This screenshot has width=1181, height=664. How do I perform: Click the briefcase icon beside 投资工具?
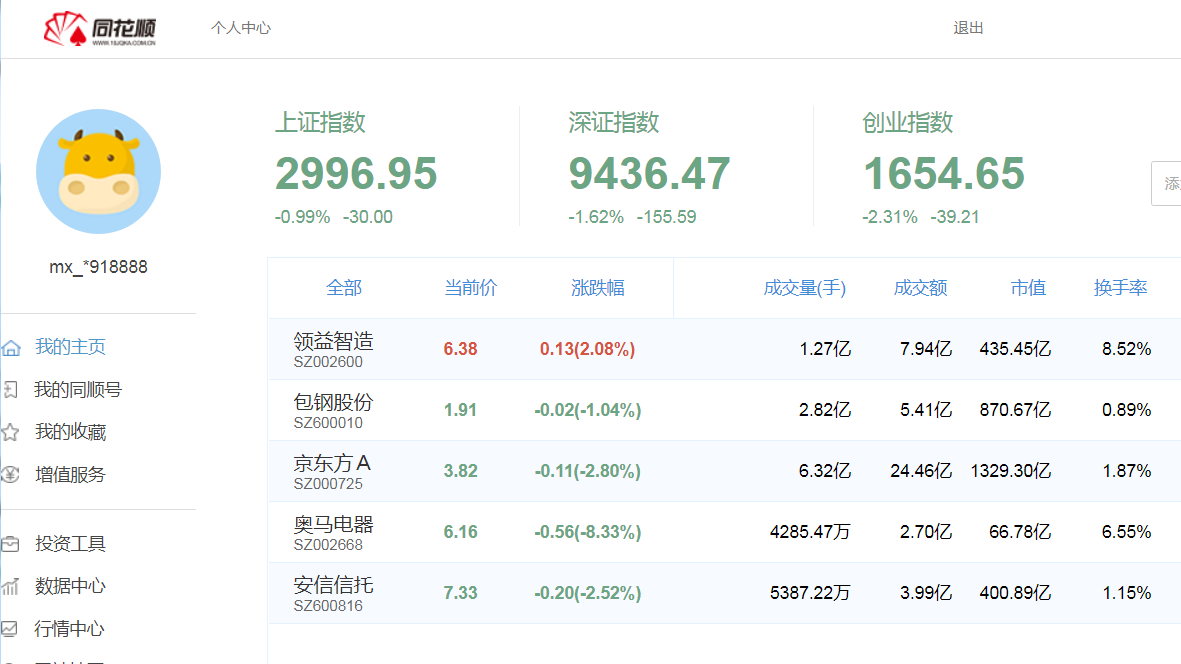point(11,544)
